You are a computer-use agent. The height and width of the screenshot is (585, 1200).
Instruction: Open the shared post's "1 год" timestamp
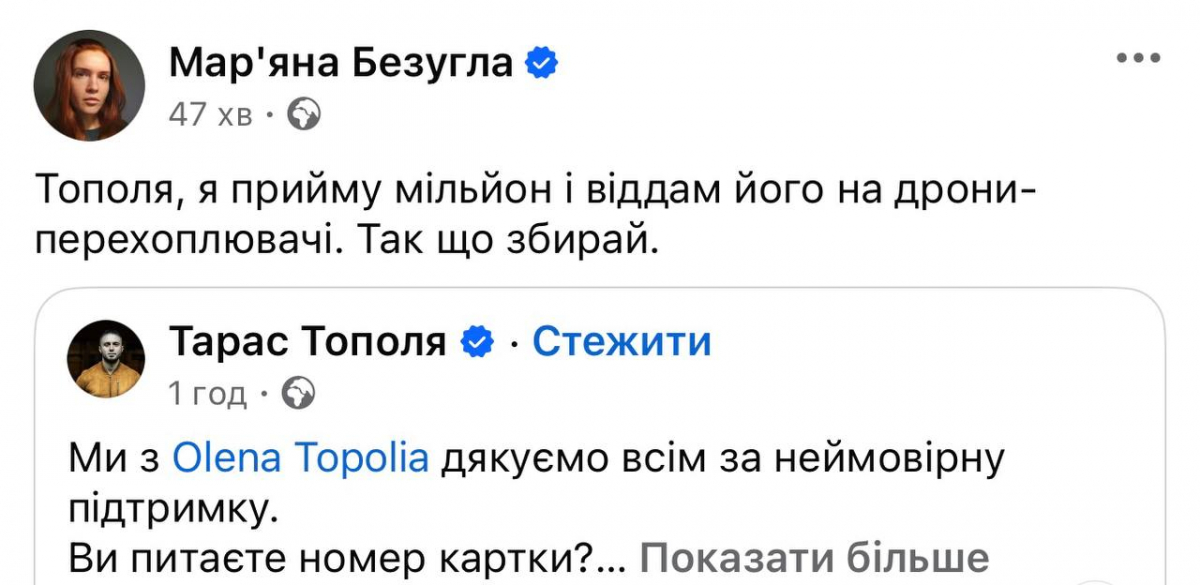(x=207, y=394)
